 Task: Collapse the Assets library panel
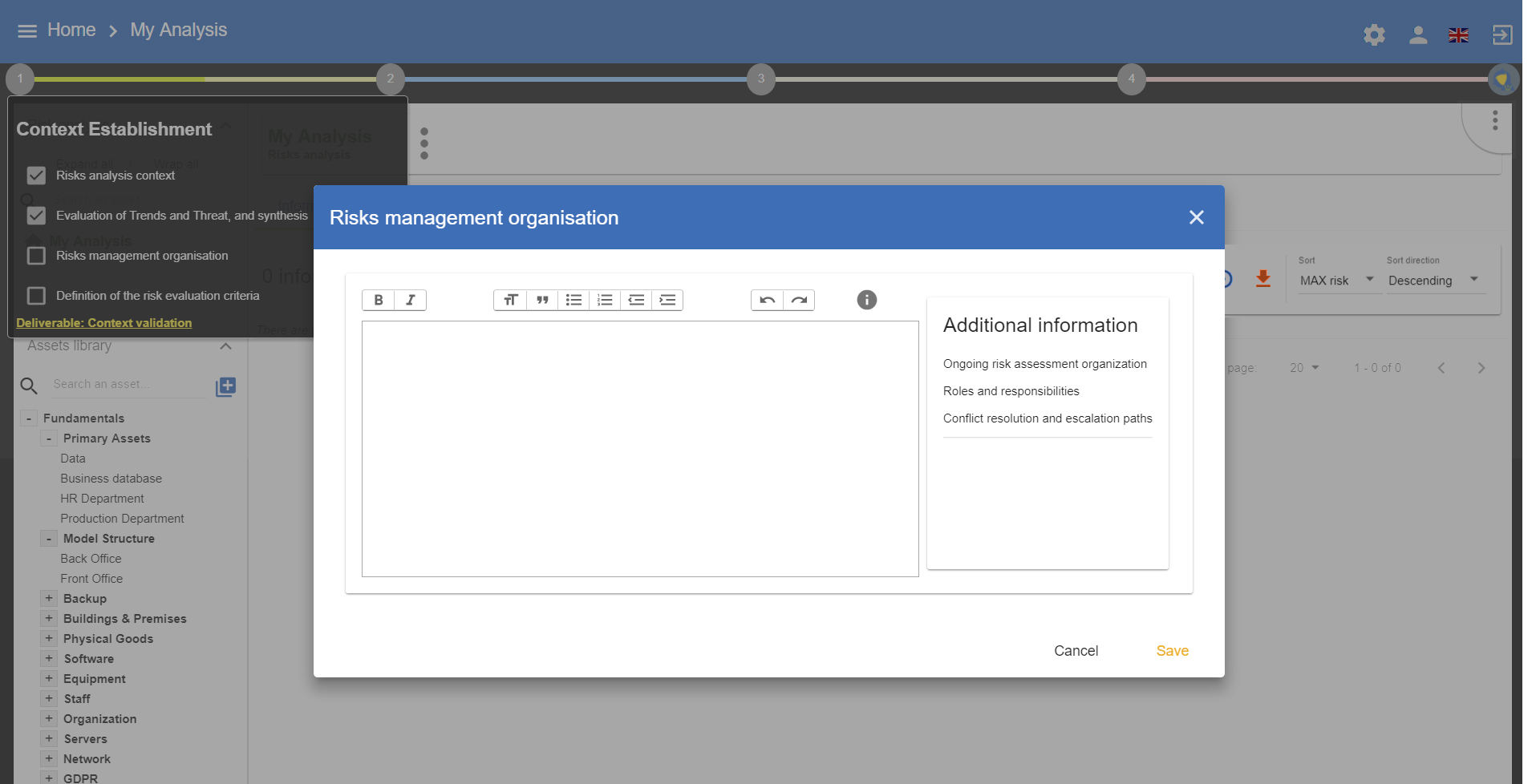pyautogui.click(x=225, y=346)
